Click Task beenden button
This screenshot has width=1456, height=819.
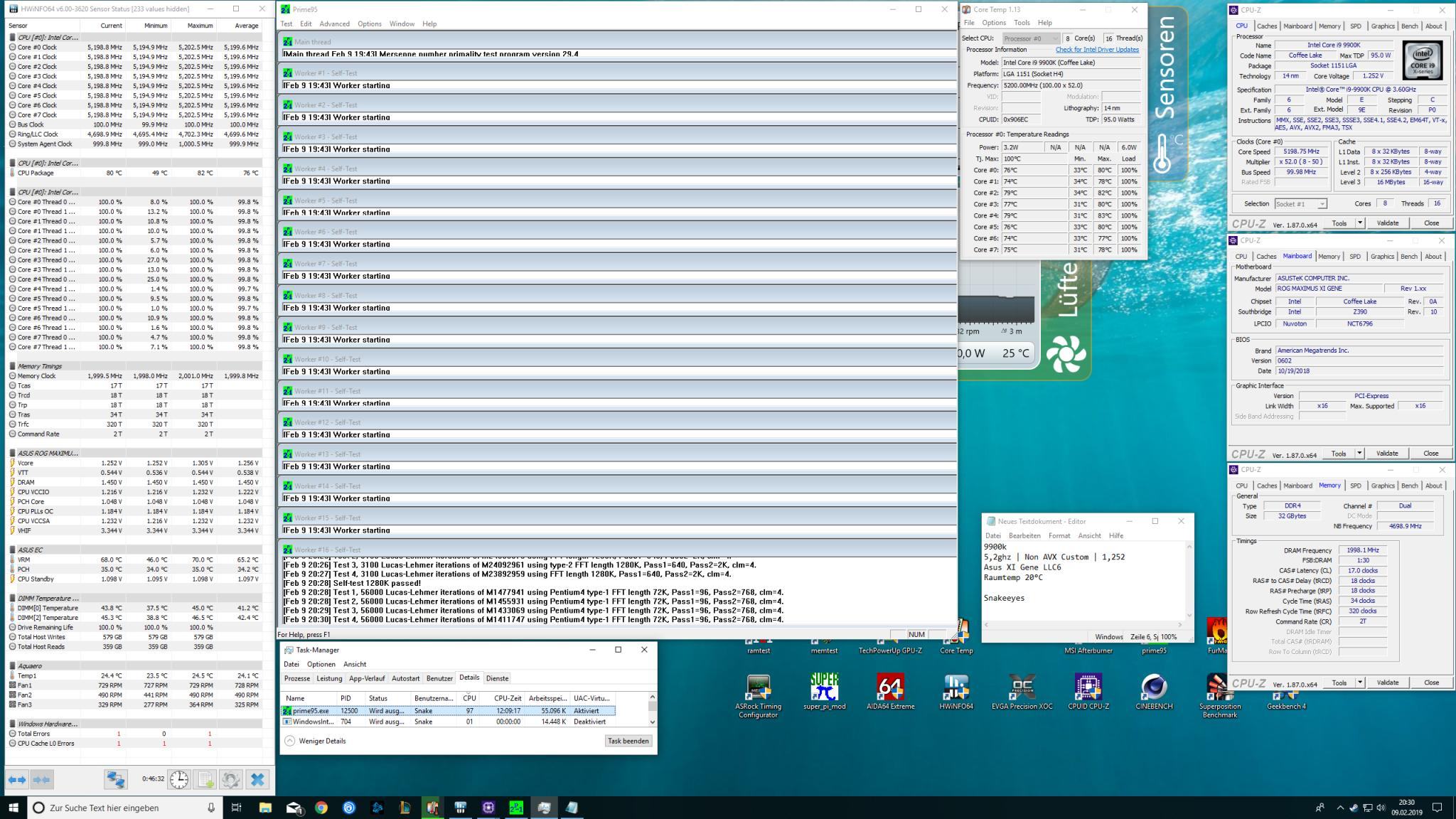click(628, 741)
